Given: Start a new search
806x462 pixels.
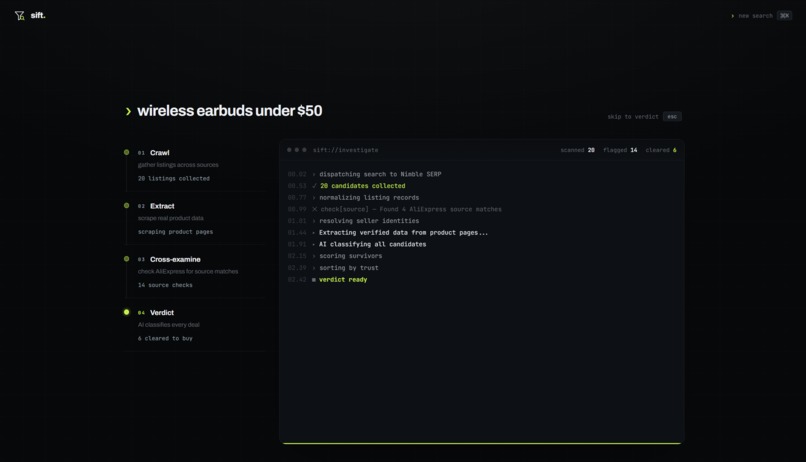Looking at the screenshot, I should pos(755,16).
